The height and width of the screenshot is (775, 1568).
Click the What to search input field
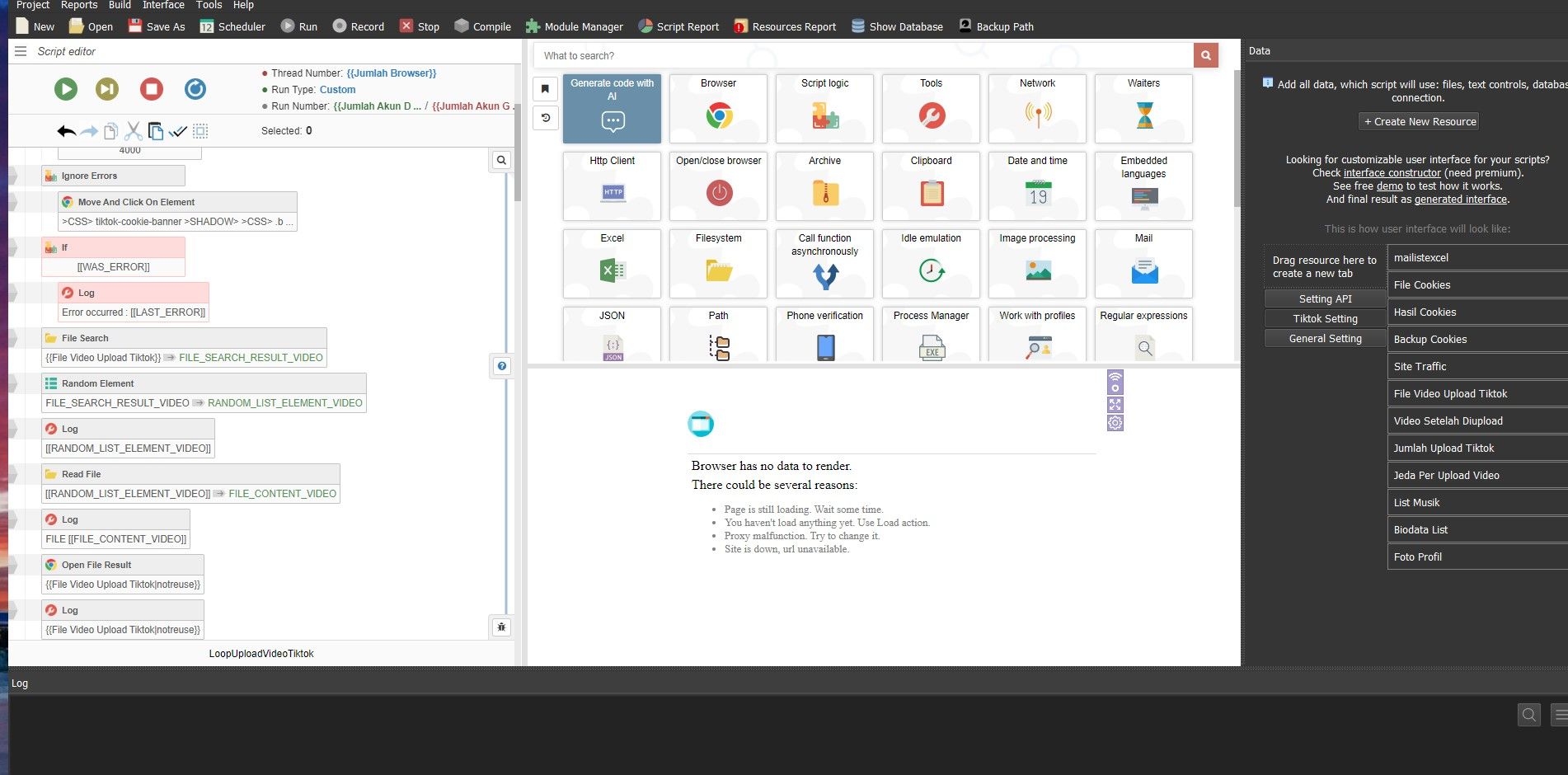[x=862, y=56]
